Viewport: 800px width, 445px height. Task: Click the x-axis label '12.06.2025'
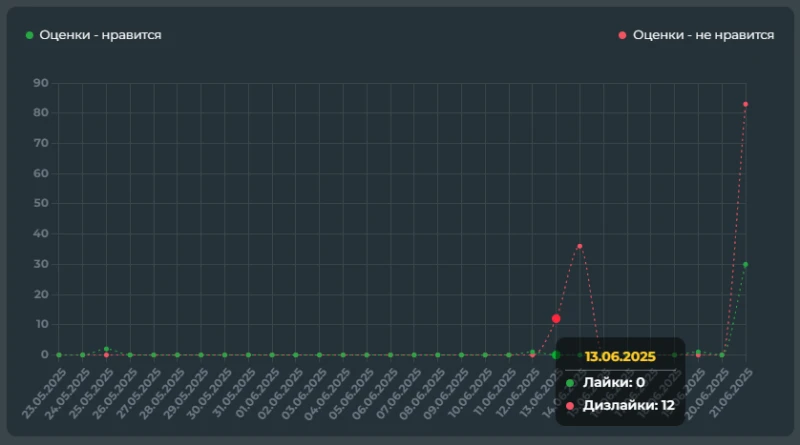click(x=517, y=393)
